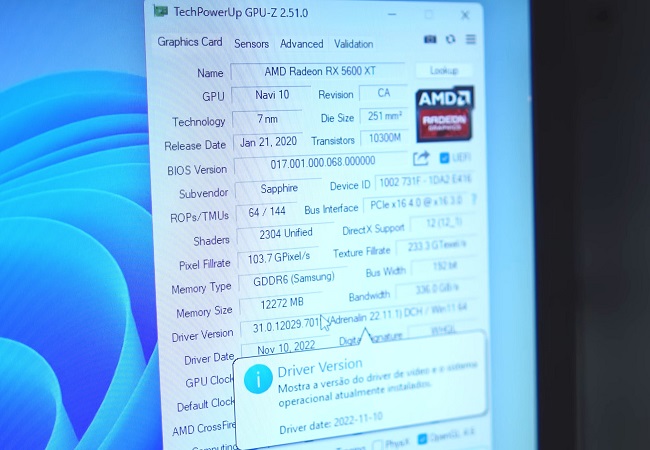The height and width of the screenshot is (450, 650).
Task: Minimize the GPU-Z window
Action: [392, 15]
